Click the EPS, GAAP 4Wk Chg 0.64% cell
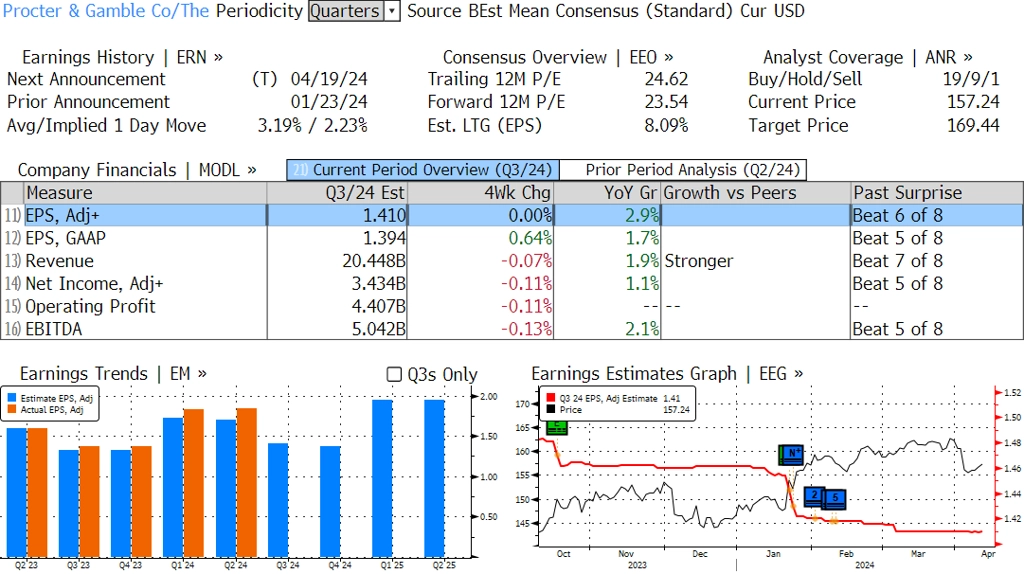The width and height of the screenshot is (1024, 574). click(480, 238)
